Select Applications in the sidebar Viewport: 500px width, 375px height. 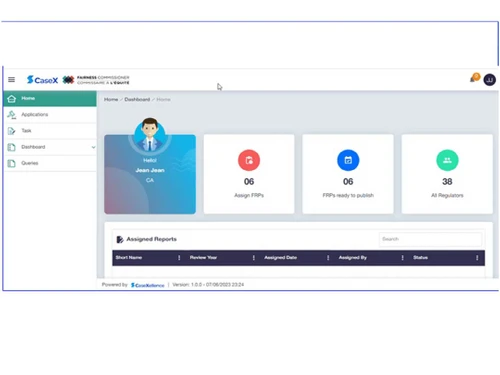pos(50,115)
